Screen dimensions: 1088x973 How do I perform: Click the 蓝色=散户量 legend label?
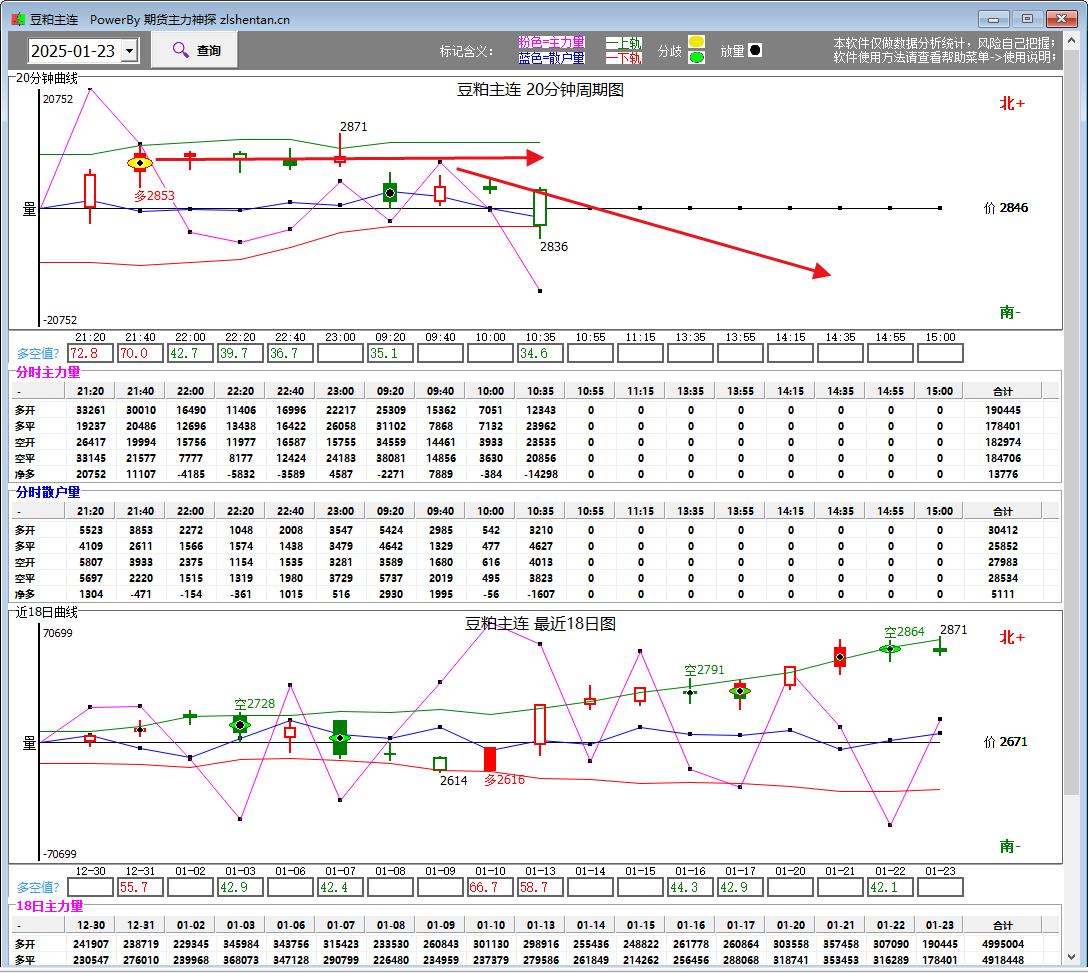tap(551, 58)
